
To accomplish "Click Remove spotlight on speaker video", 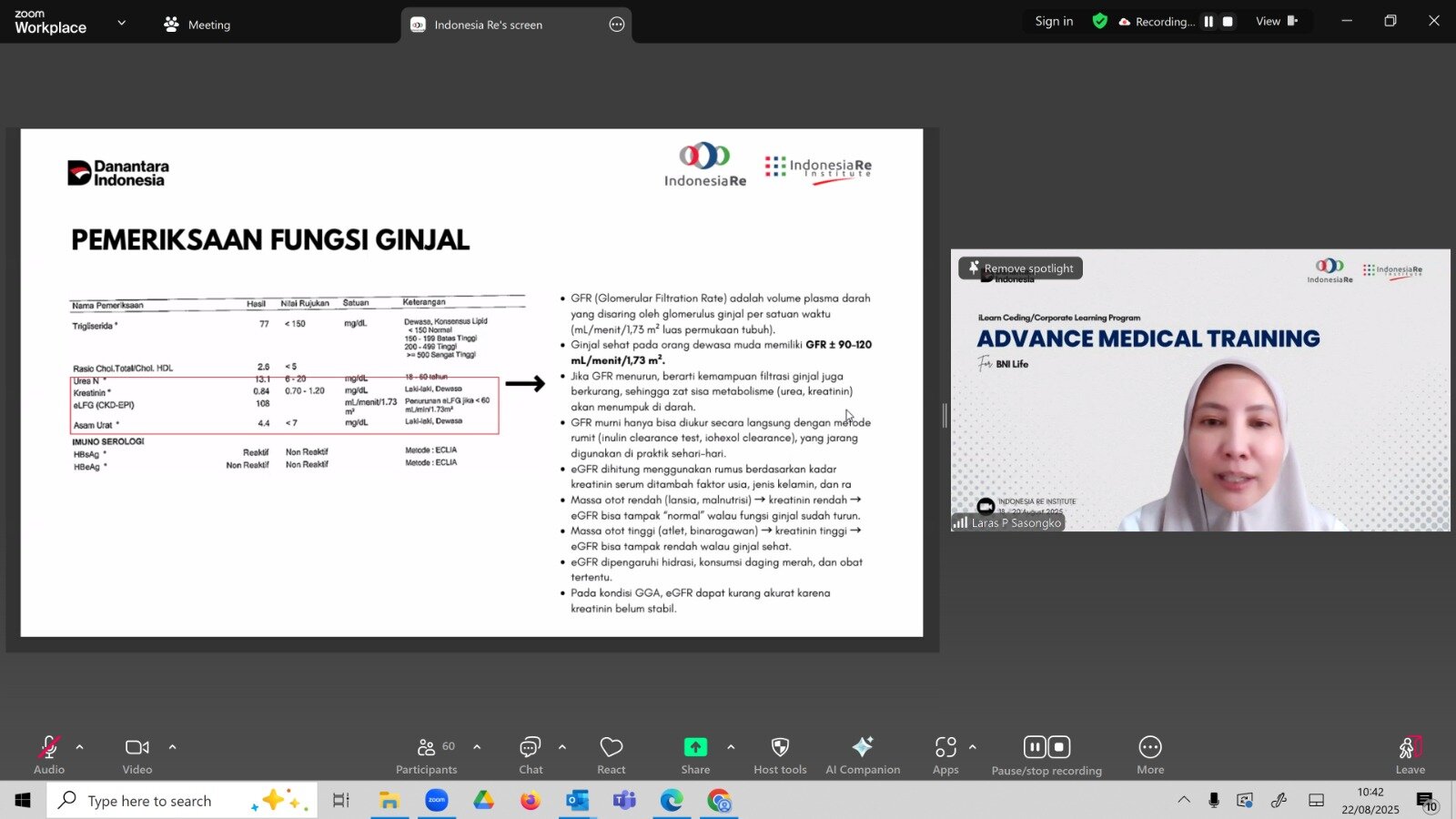I will tap(1021, 268).
